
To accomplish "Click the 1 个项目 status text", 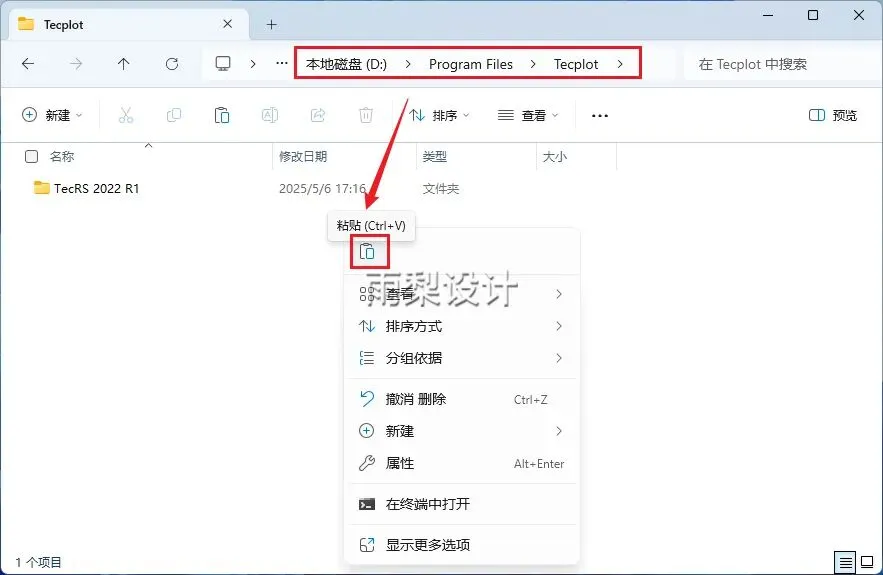I will point(38,562).
